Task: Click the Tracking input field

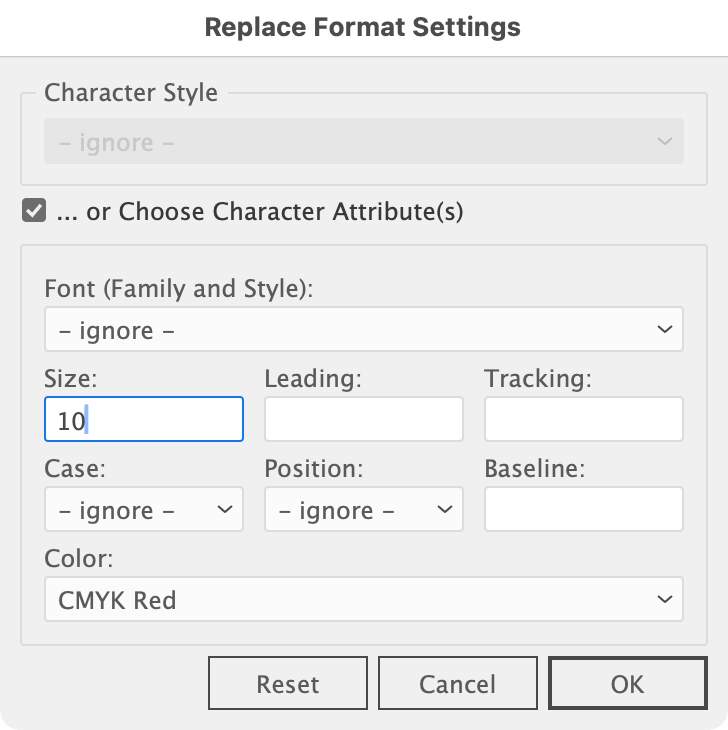Action: 583,420
